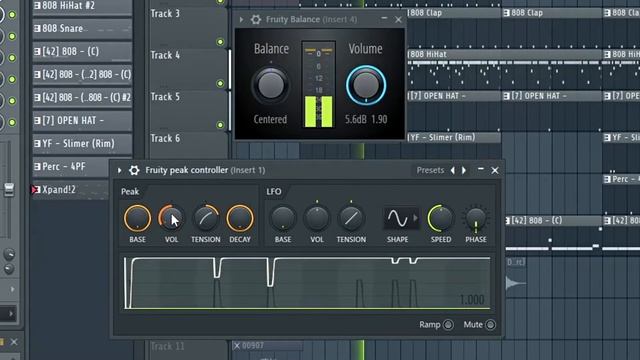
Task: Toggle the Ramp option in peak controller
Action: [x=448, y=325]
